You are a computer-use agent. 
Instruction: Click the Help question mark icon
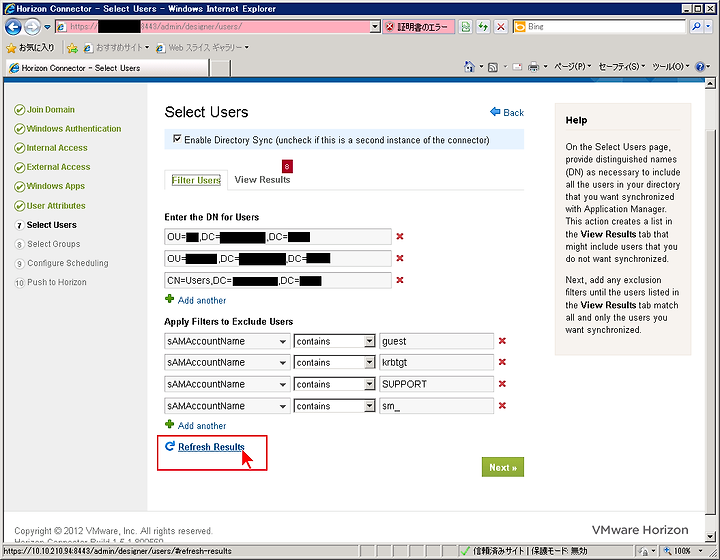pyautogui.click(x=700, y=67)
